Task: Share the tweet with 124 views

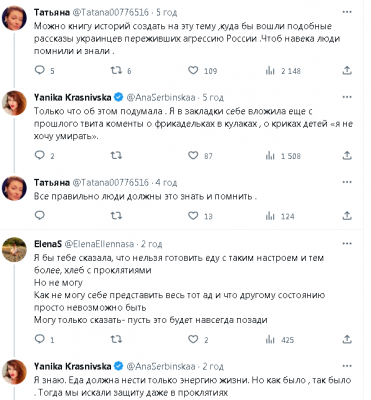Action: pos(347,216)
